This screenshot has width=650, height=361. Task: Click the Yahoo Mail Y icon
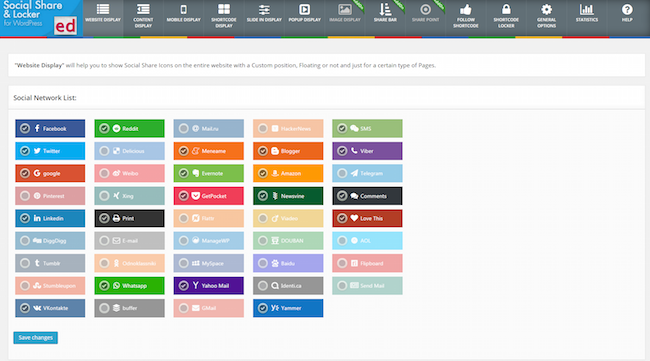(196, 285)
